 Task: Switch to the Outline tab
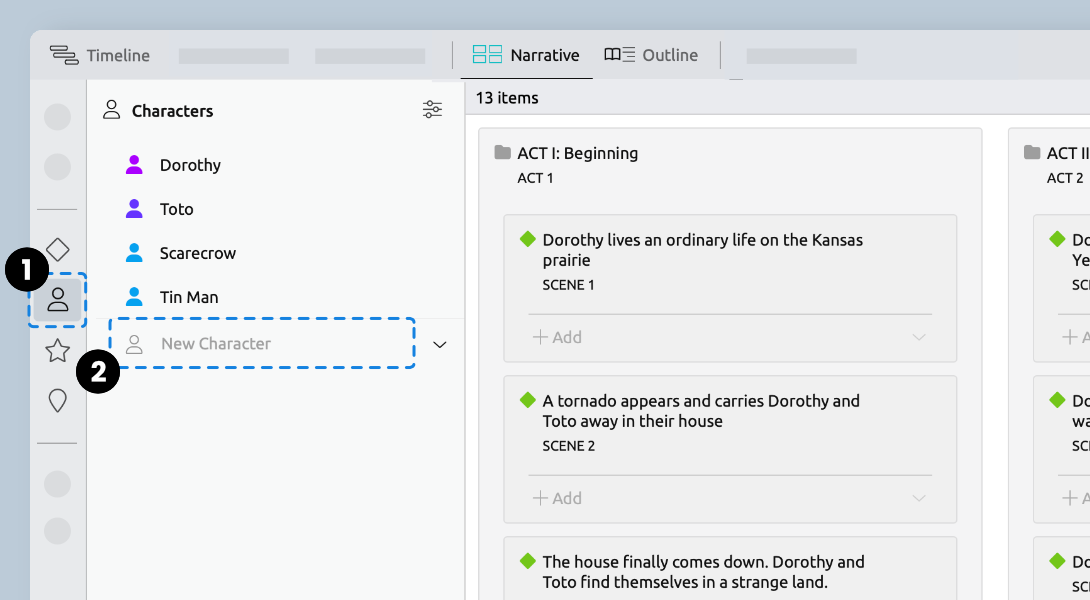[x=651, y=55]
